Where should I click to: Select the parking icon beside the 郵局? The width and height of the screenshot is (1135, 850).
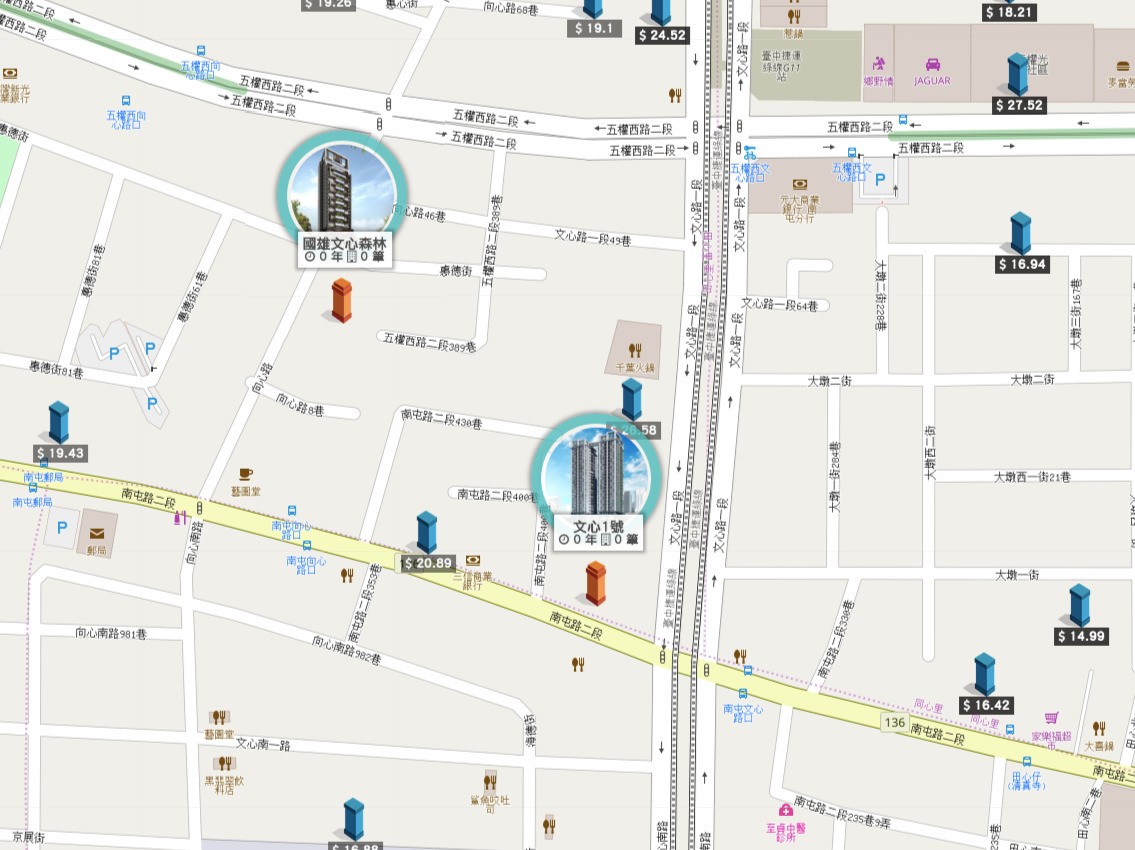(62, 527)
